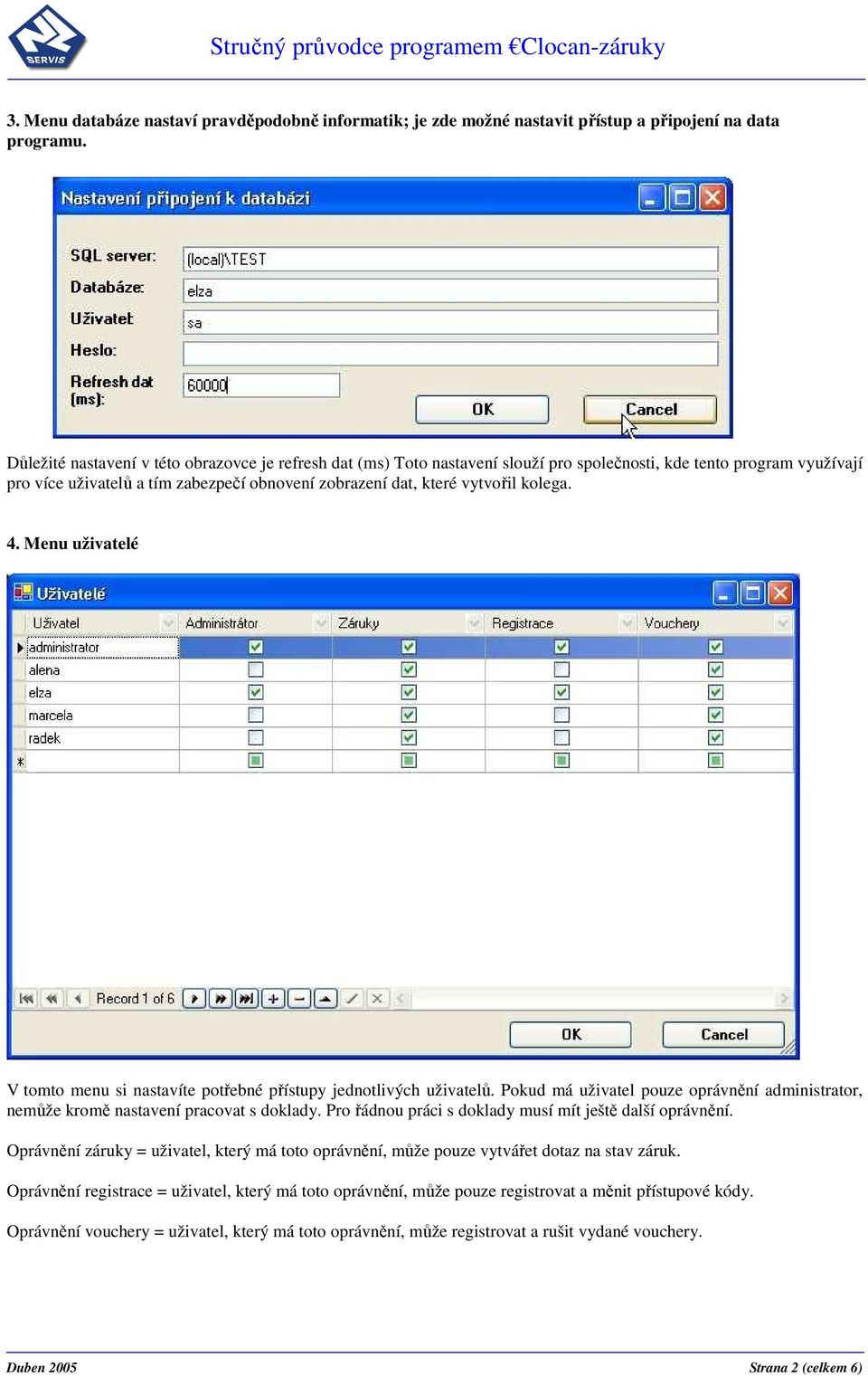Click the N Servis logo
868x1376 pixels.
pyautogui.click(x=47, y=38)
